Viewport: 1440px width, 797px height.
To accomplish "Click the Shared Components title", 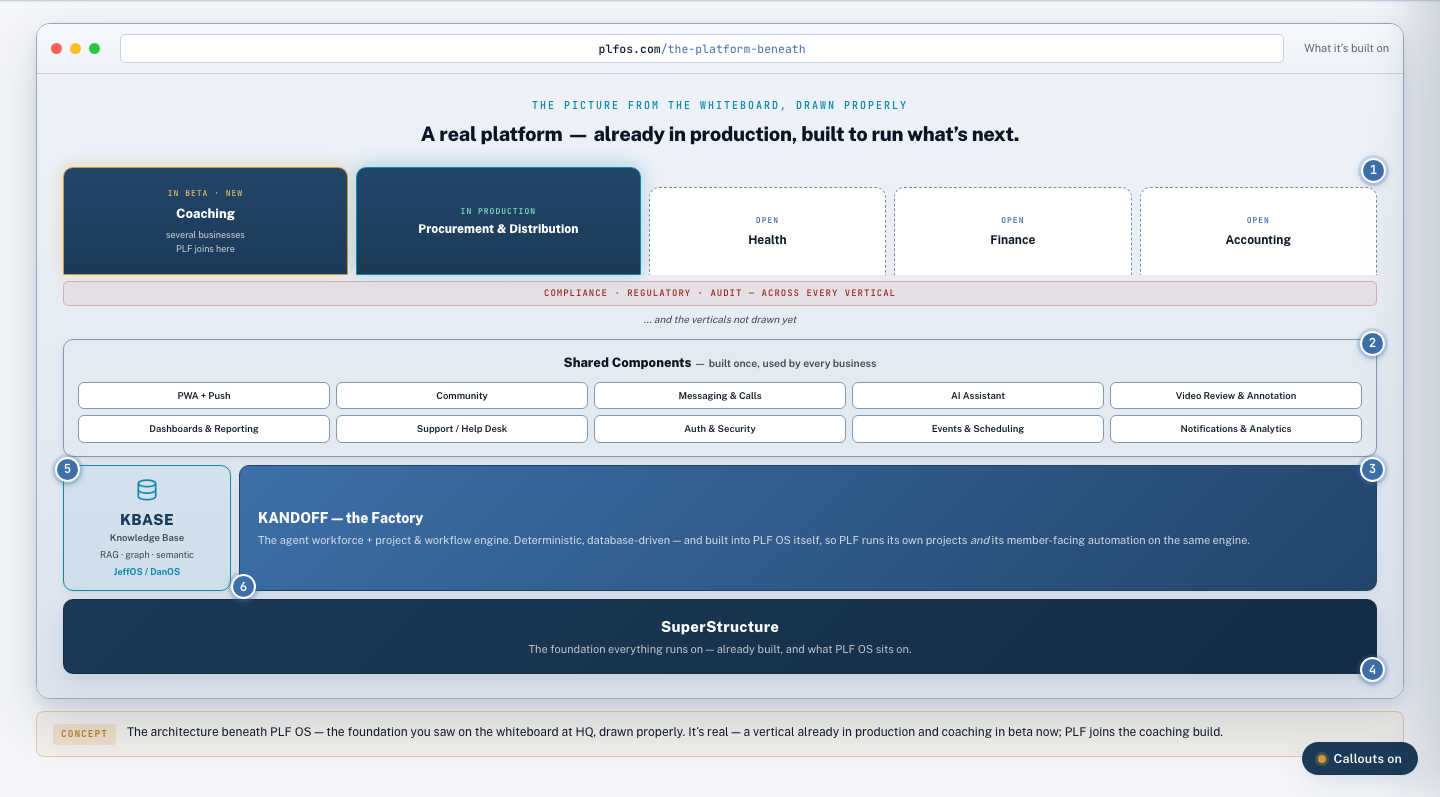I will click(x=627, y=363).
